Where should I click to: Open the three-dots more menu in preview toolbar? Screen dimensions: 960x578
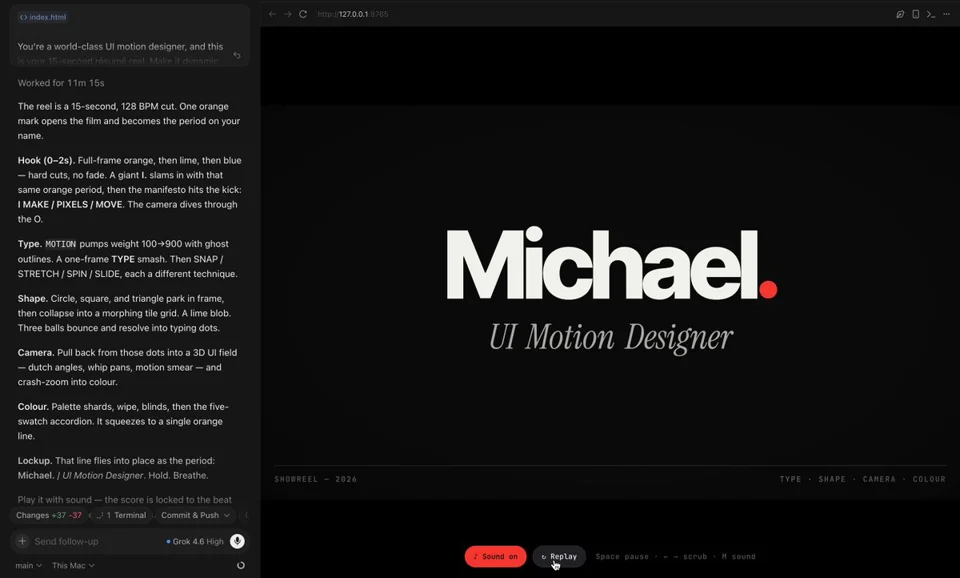pos(947,14)
